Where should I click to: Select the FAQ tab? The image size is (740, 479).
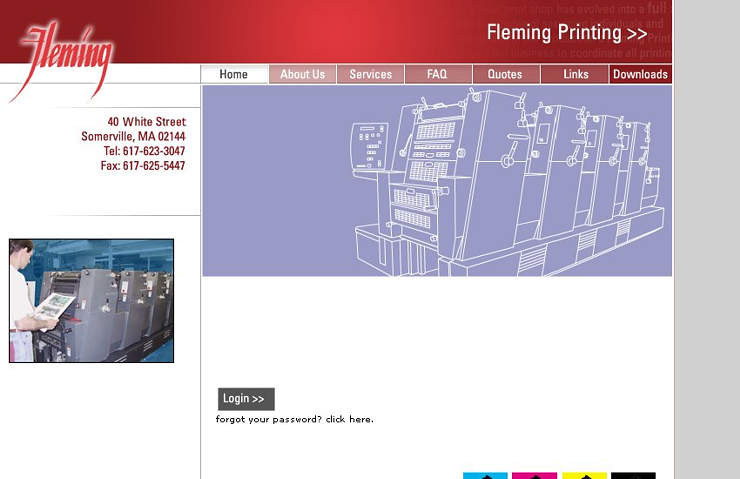(438, 75)
